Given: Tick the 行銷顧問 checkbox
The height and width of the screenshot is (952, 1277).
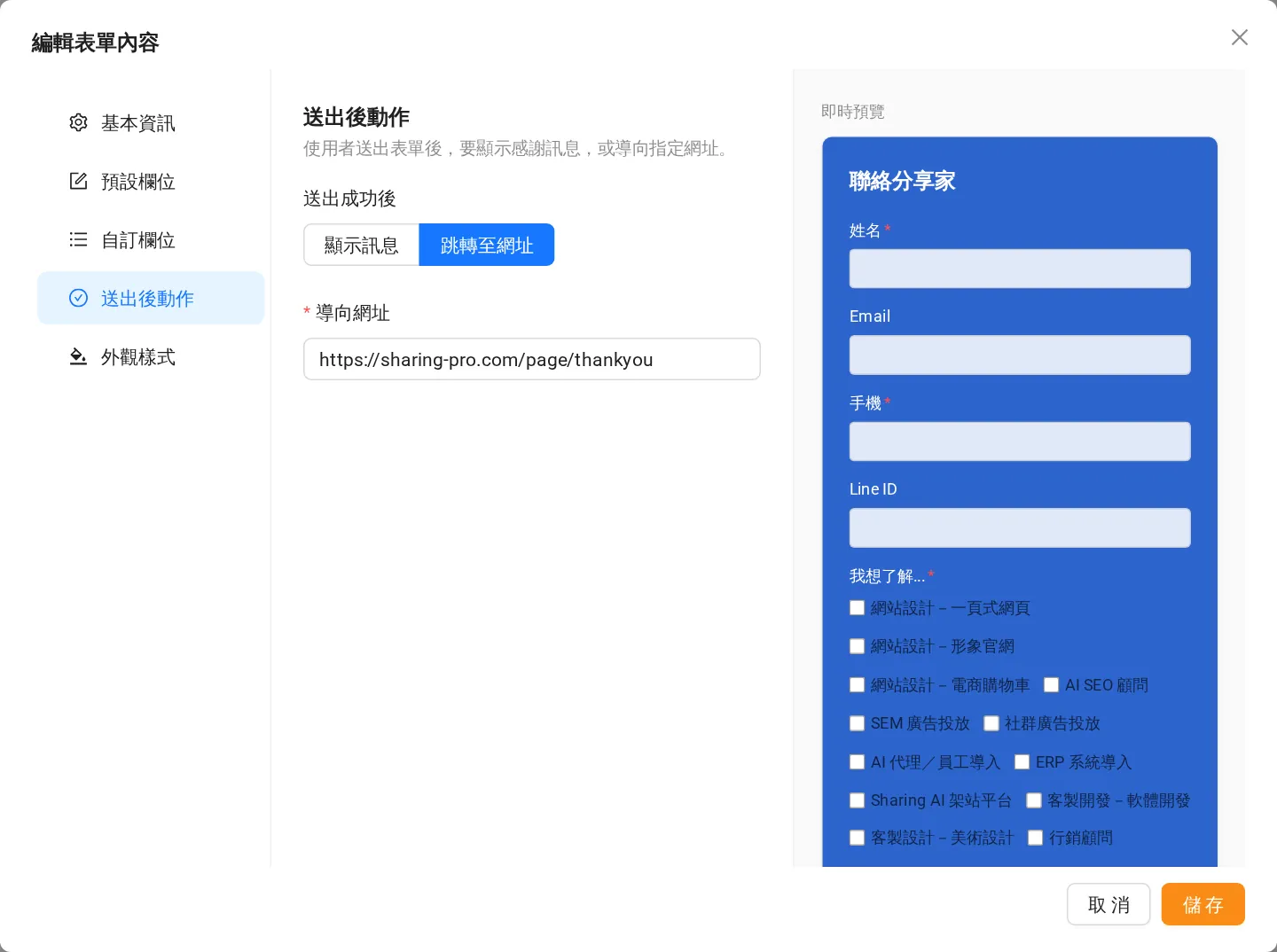Looking at the screenshot, I should (1035, 838).
